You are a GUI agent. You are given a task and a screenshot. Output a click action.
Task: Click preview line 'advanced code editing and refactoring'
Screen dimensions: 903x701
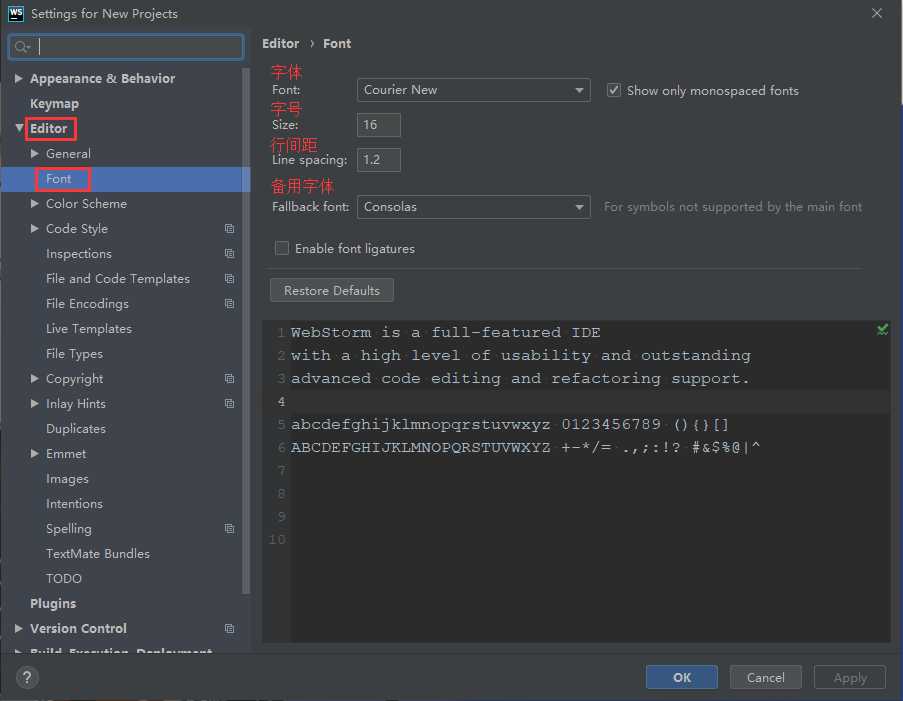click(x=519, y=378)
